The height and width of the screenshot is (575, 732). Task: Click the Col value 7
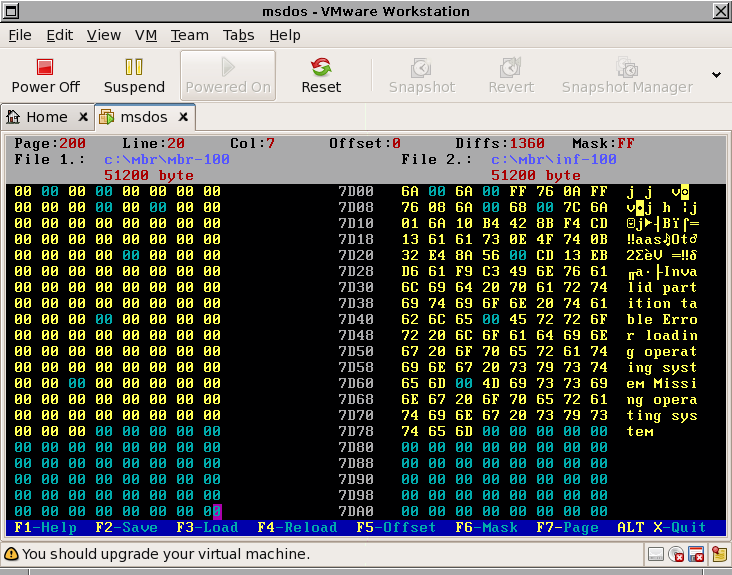pos(270,143)
